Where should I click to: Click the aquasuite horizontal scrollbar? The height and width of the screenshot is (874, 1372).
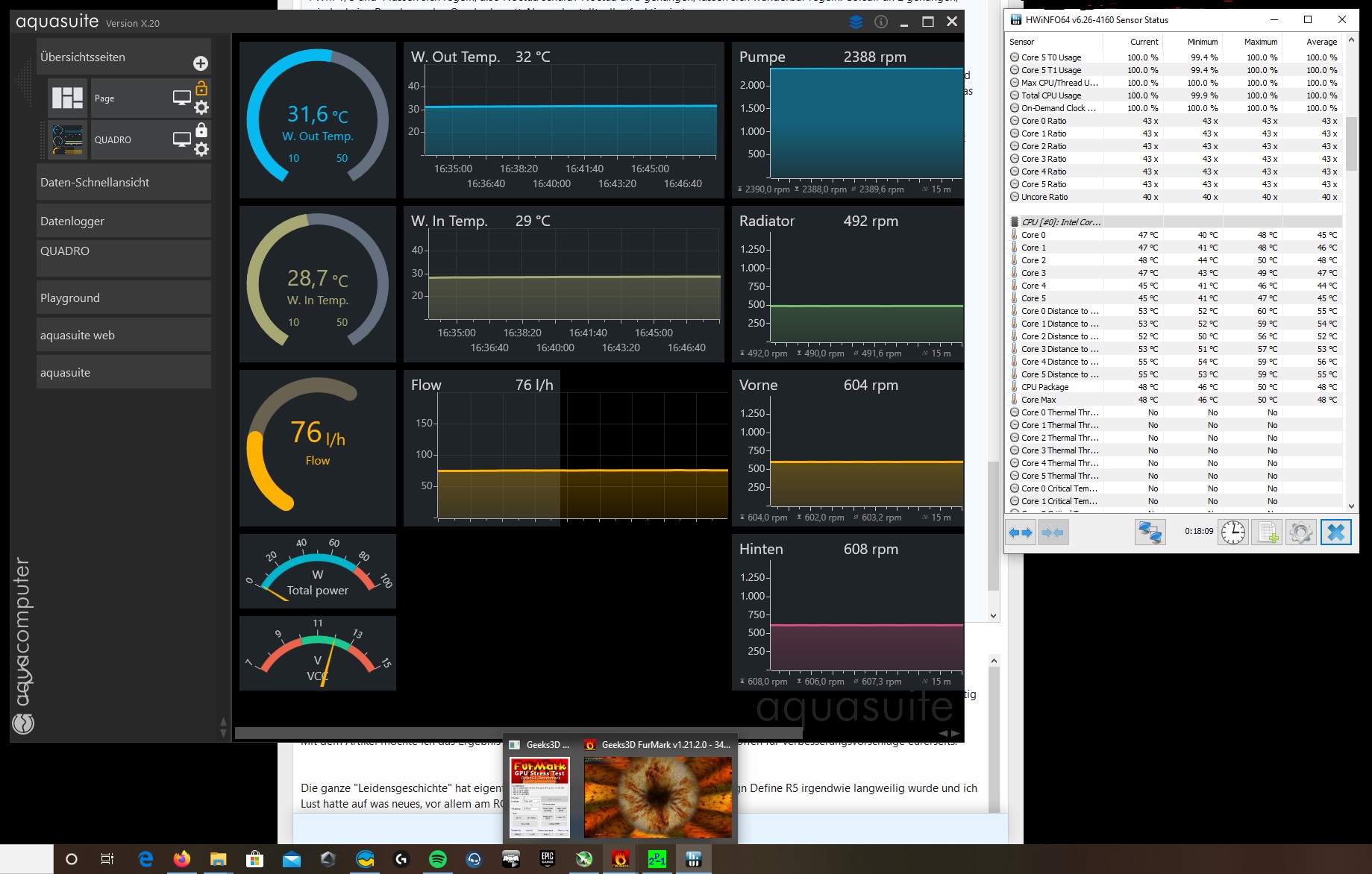click(x=519, y=733)
